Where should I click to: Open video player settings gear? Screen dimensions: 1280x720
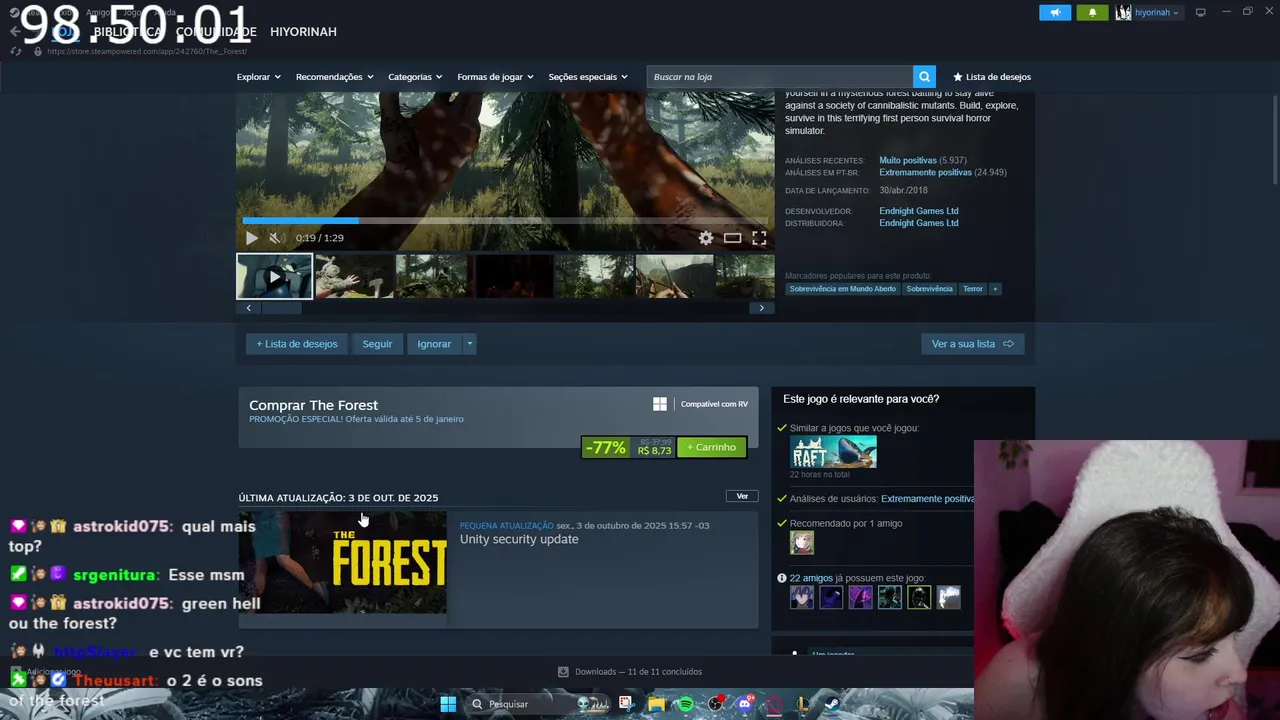[706, 238]
